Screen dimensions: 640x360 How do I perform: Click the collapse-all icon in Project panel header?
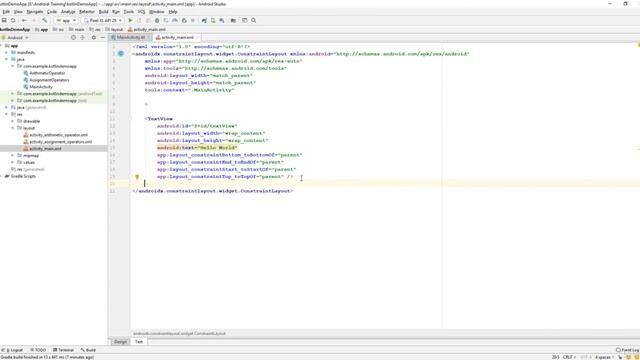pos(83,38)
